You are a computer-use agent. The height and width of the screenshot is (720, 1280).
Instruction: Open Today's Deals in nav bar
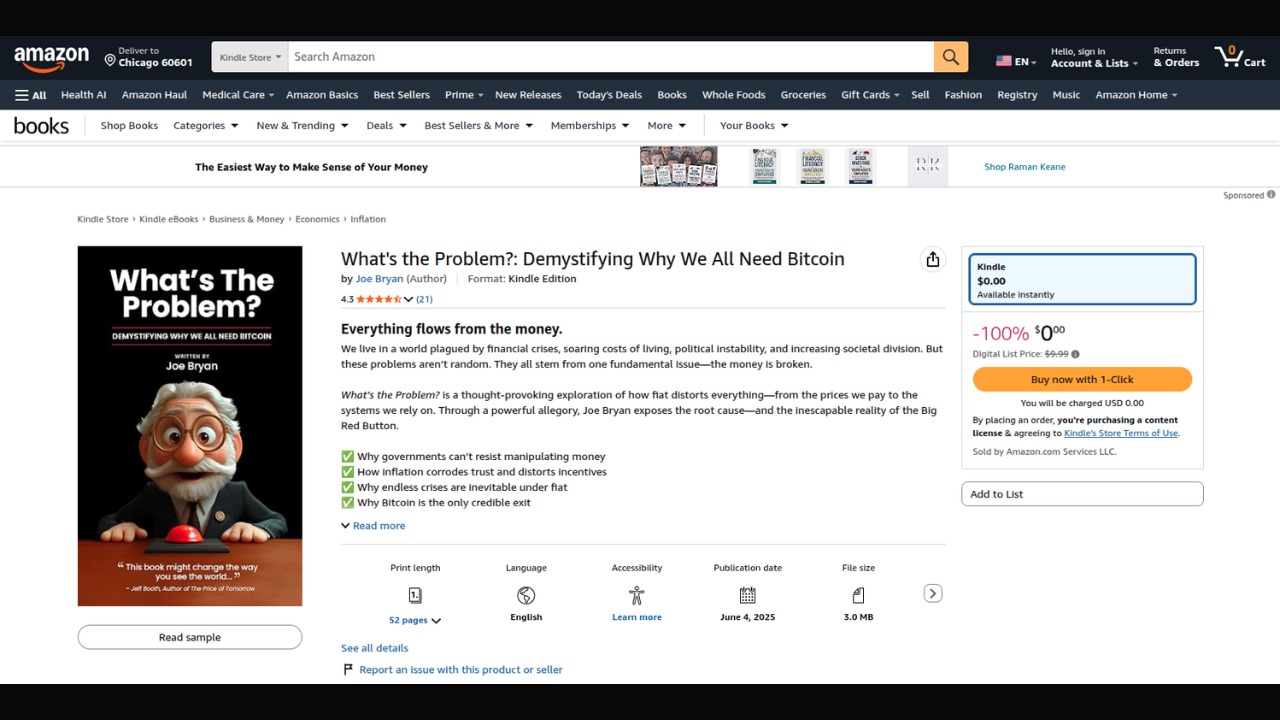point(609,95)
